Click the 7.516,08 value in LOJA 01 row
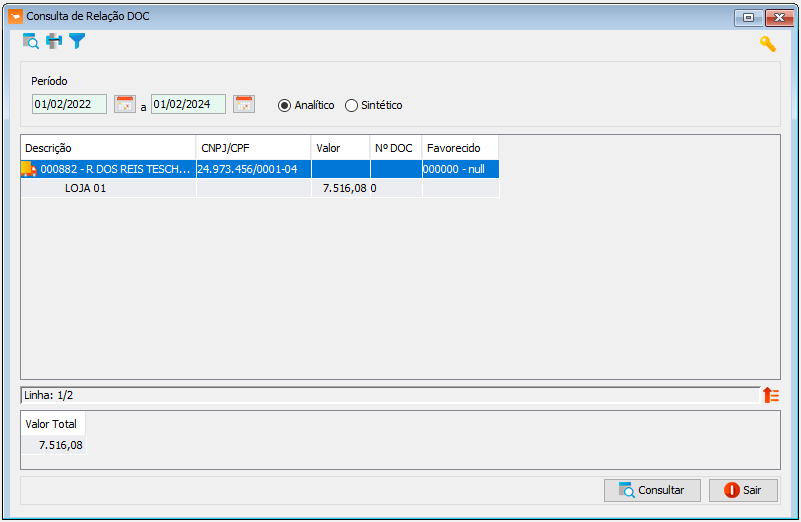Viewport: 801px width, 522px height. click(x=341, y=188)
